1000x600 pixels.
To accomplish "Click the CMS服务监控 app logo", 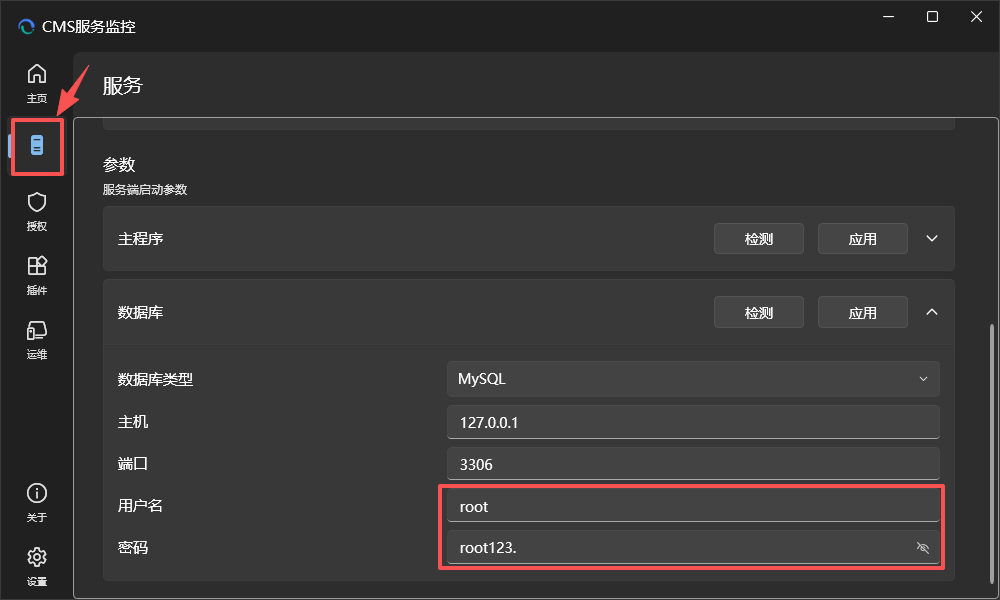I will (27, 27).
